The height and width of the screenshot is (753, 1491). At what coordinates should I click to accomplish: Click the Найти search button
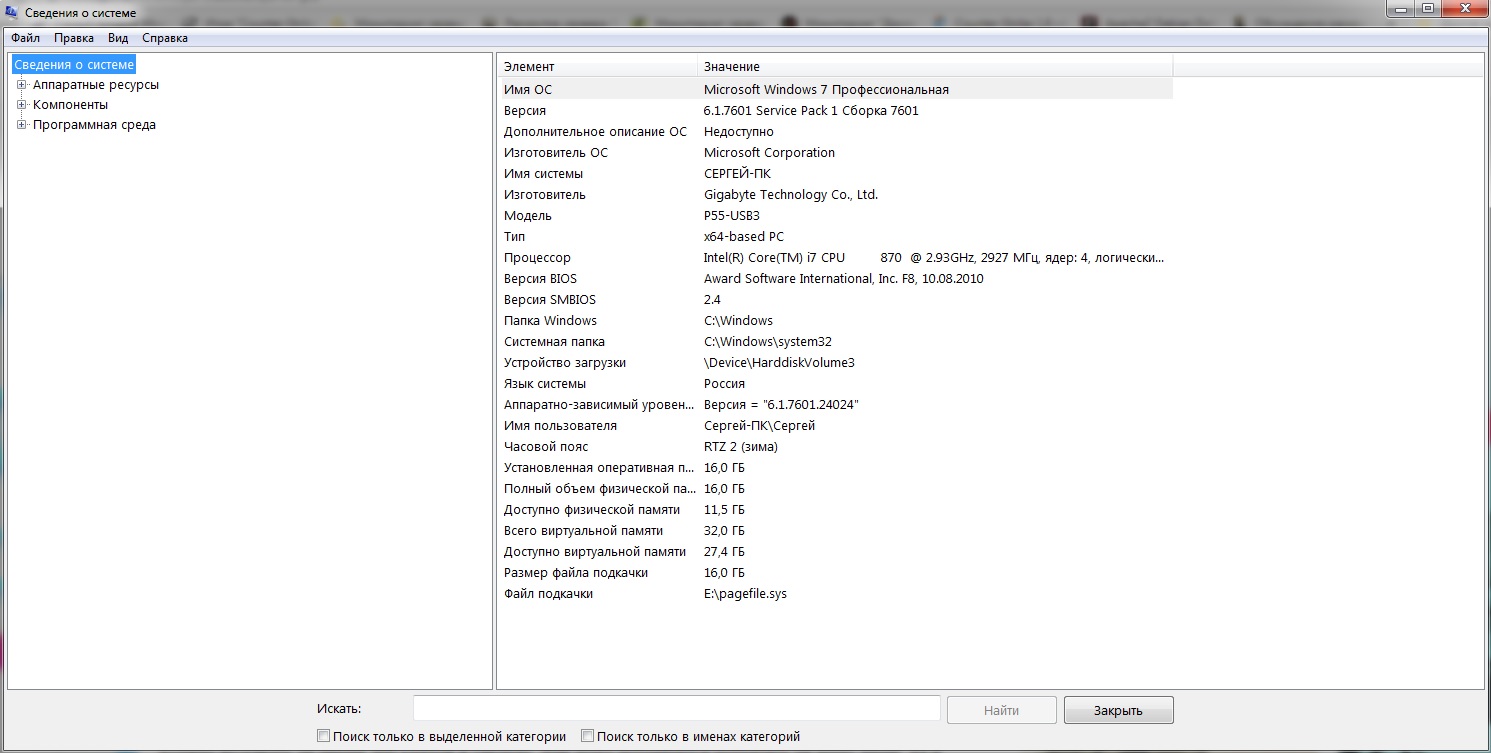tap(1001, 710)
